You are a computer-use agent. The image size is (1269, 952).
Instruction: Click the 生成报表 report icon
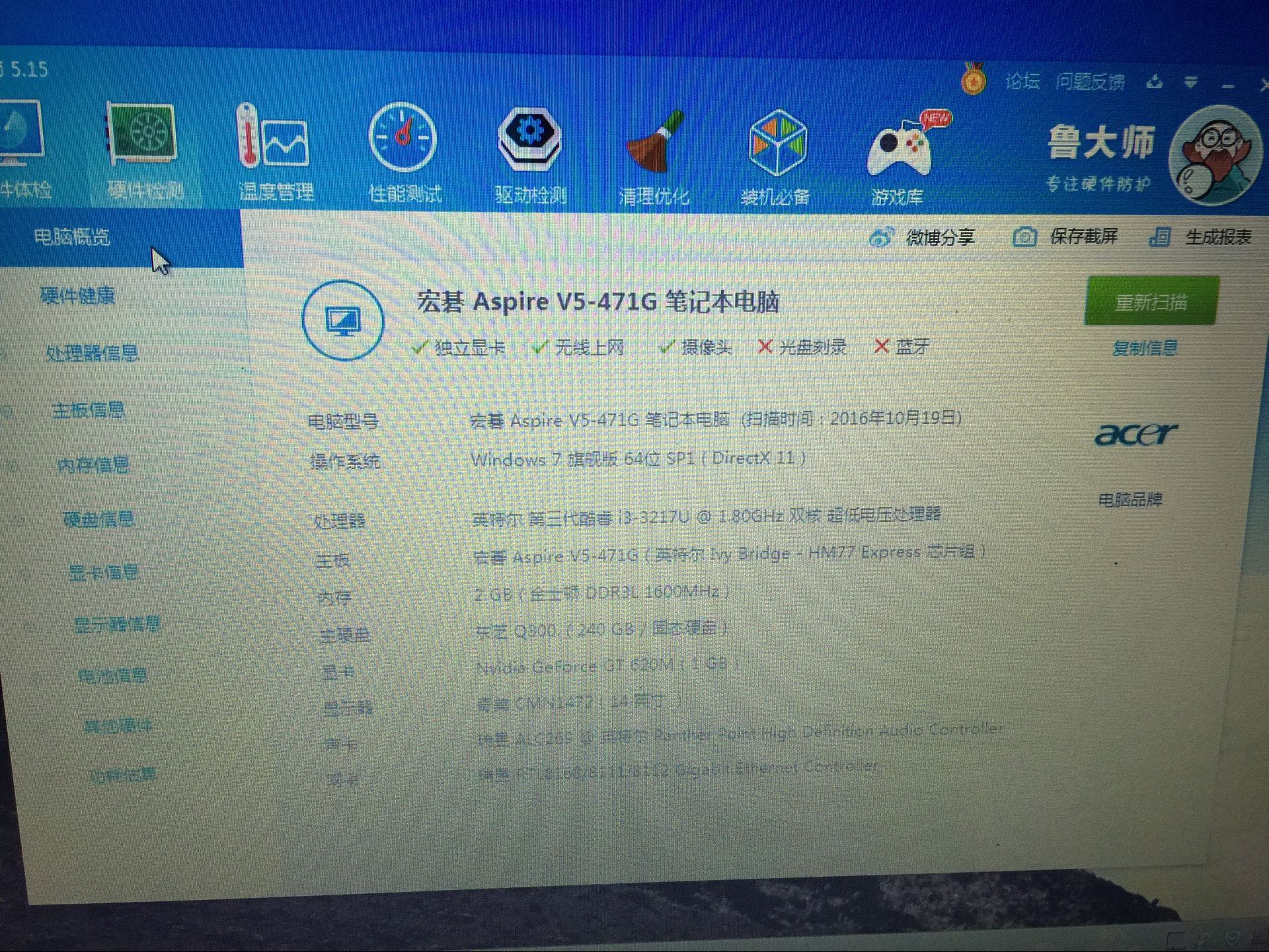[x=1160, y=237]
